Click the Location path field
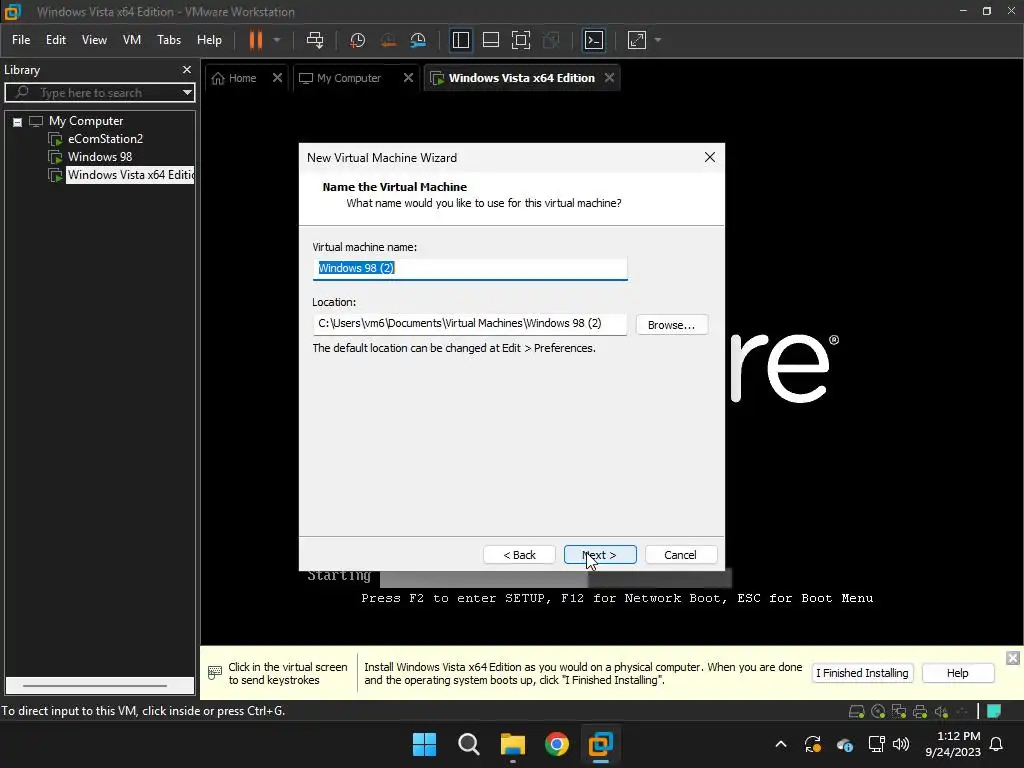Image resolution: width=1024 pixels, height=768 pixels. pos(470,324)
